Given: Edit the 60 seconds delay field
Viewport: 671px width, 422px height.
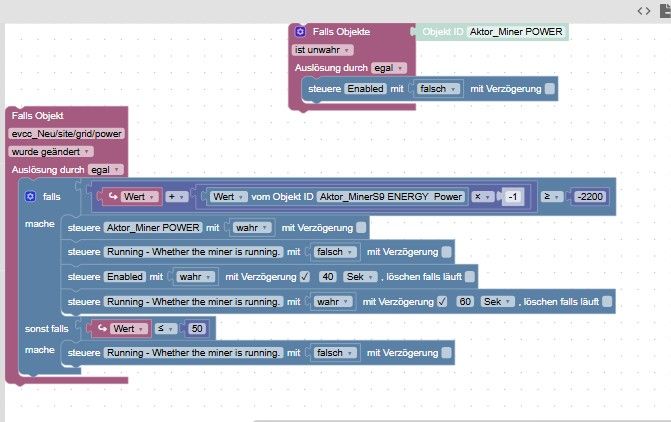Looking at the screenshot, I should click(x=465, y=301).
